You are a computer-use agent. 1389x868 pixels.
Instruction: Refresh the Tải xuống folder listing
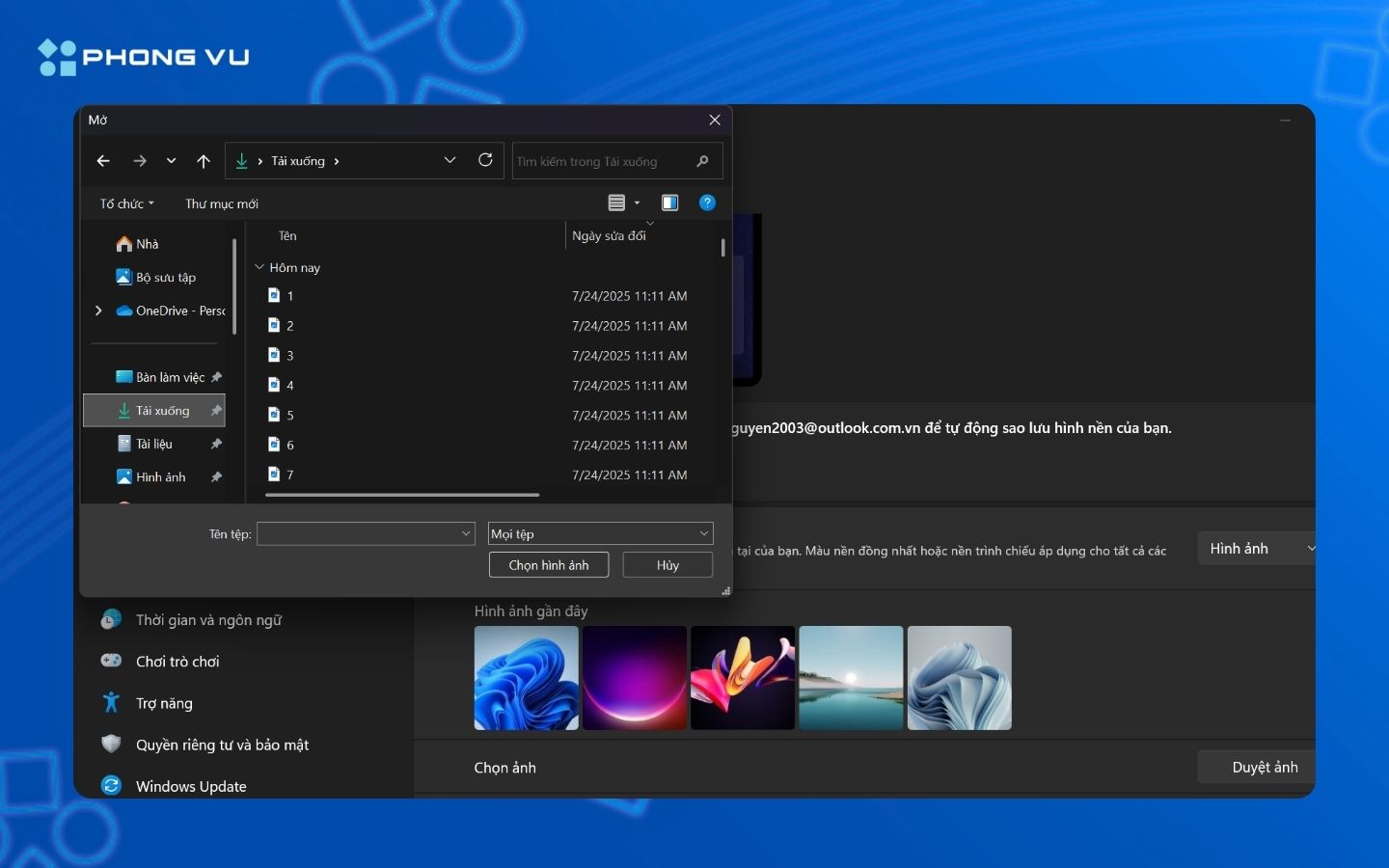point(485,160)
